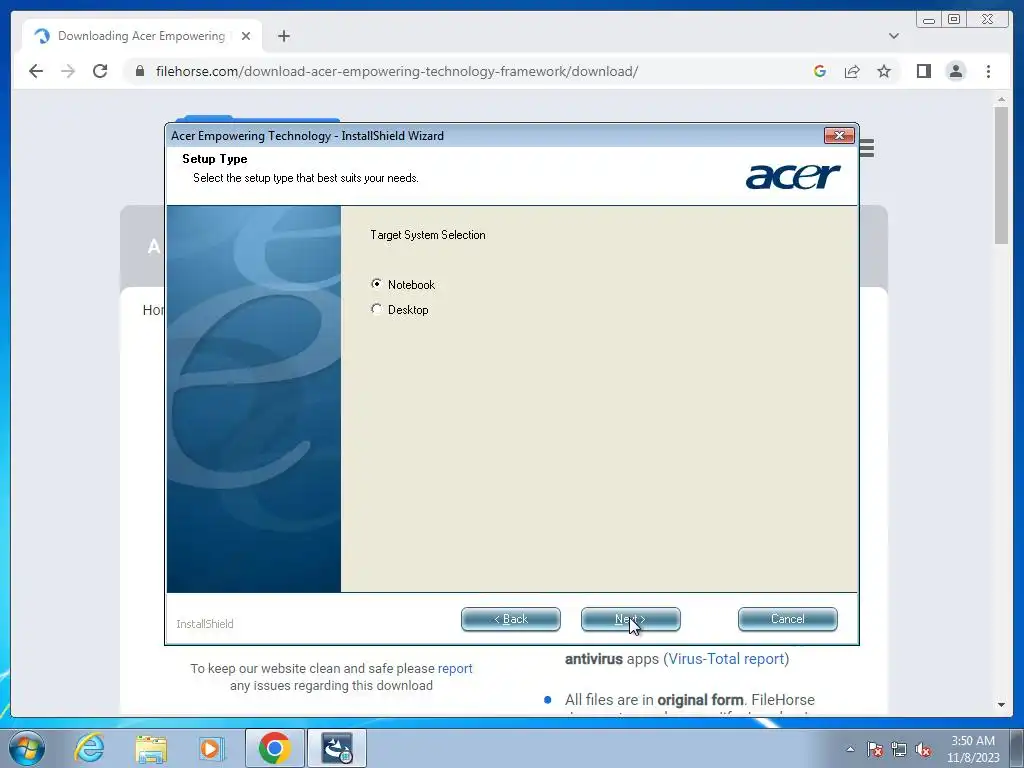1024x768 pixels.
Task: Click scrollbar down arrow on page
Action: coord(1001,705)
